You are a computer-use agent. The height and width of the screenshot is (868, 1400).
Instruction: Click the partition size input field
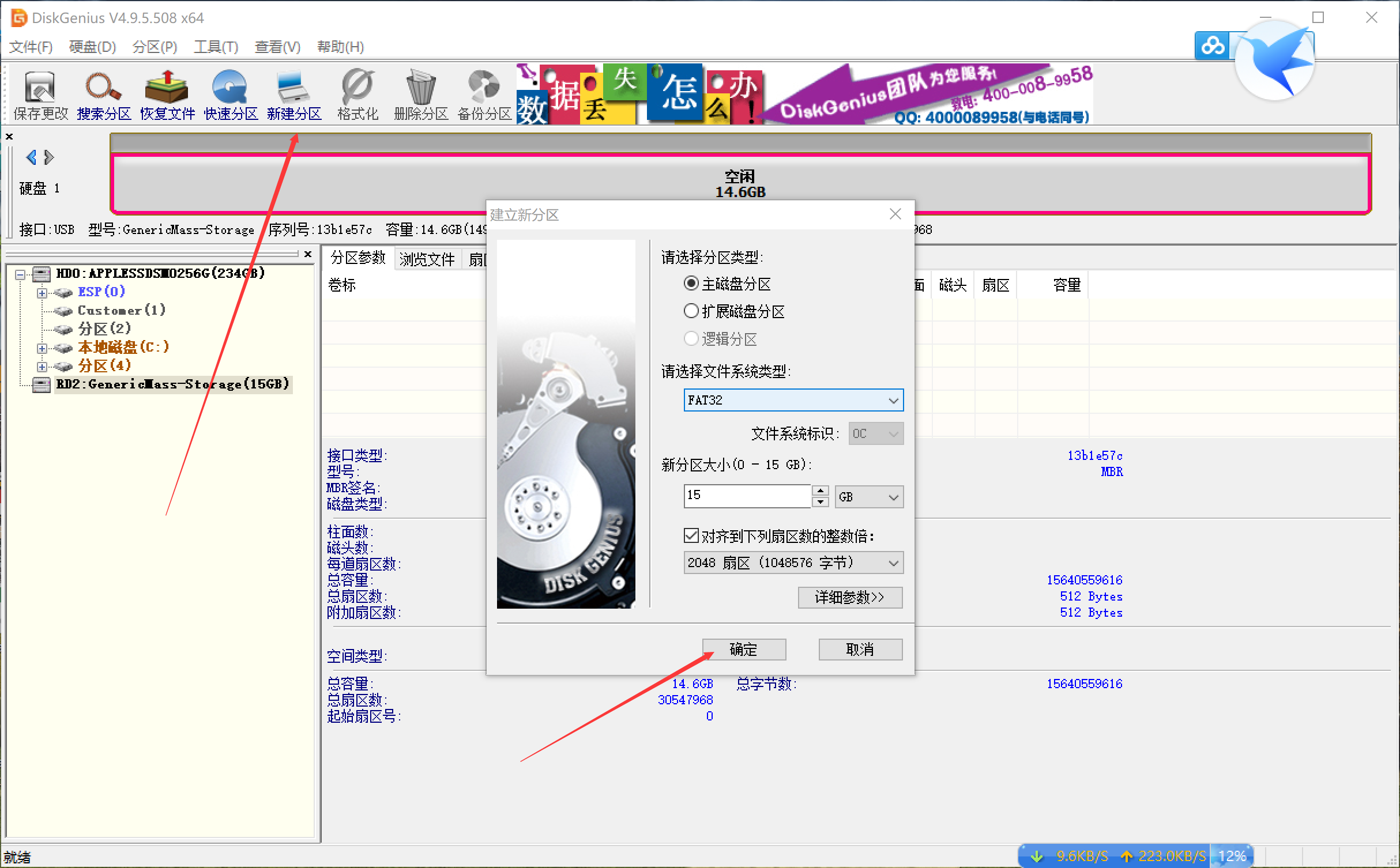click(x=747, y=496)
